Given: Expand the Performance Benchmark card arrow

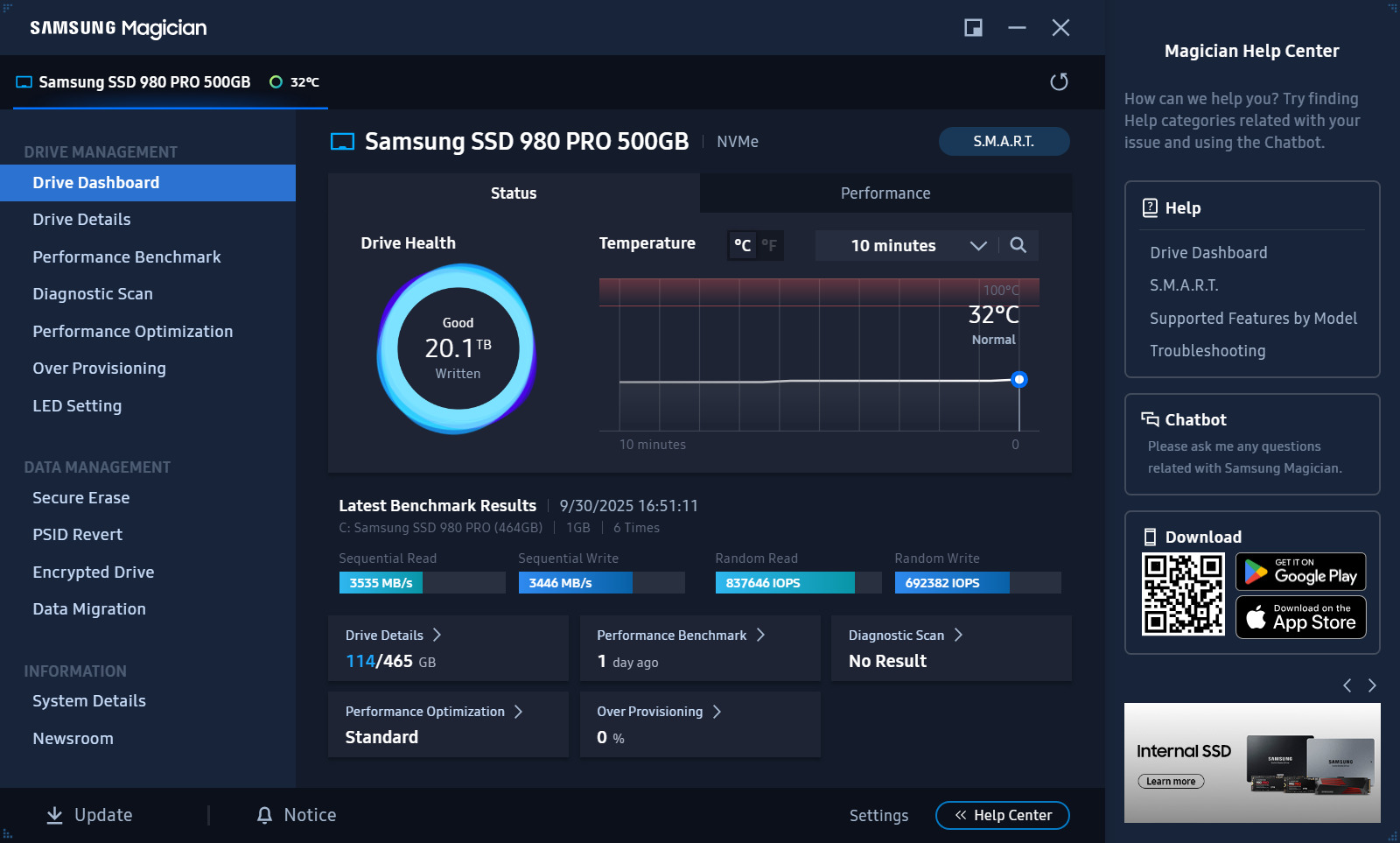Looking at the screenshot, I should pos(760,635).
